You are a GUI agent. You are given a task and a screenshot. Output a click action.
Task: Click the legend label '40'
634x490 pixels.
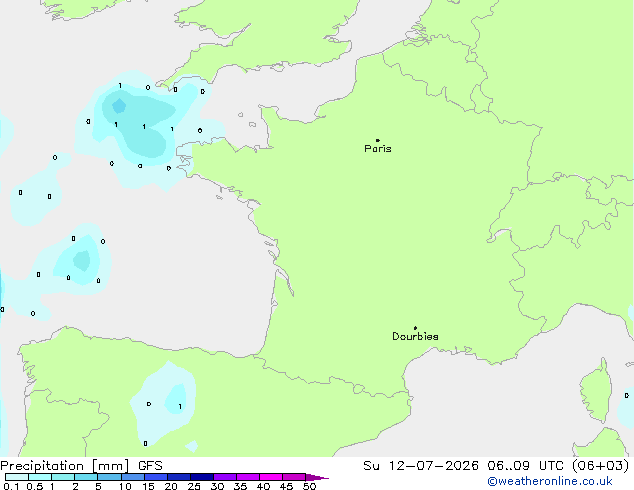tap(263, 486)
